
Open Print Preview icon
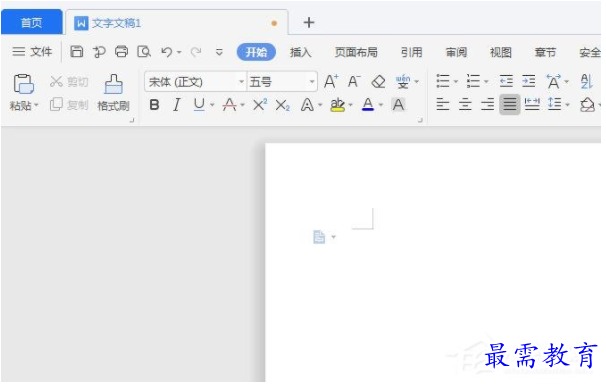[144, 51]
